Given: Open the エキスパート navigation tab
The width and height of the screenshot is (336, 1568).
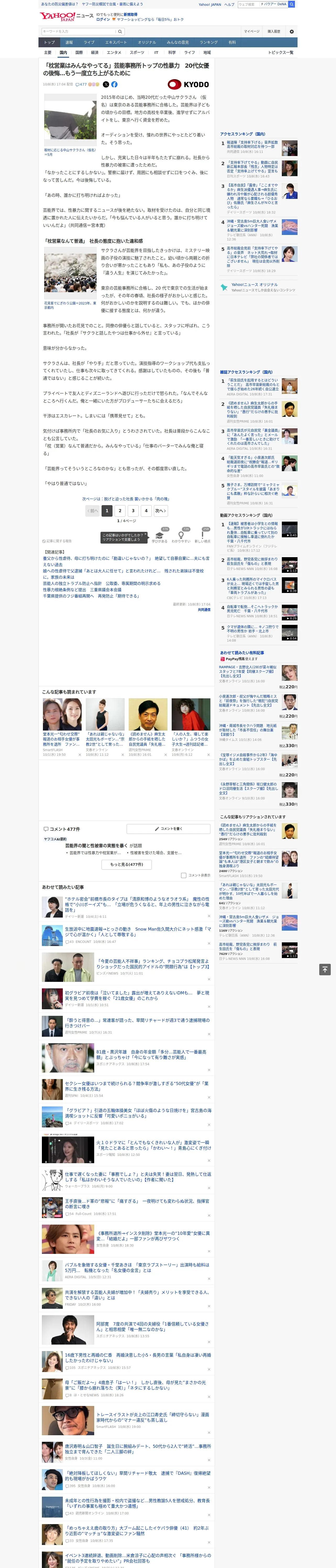Looking at the screenshot, I should (116, 43).
